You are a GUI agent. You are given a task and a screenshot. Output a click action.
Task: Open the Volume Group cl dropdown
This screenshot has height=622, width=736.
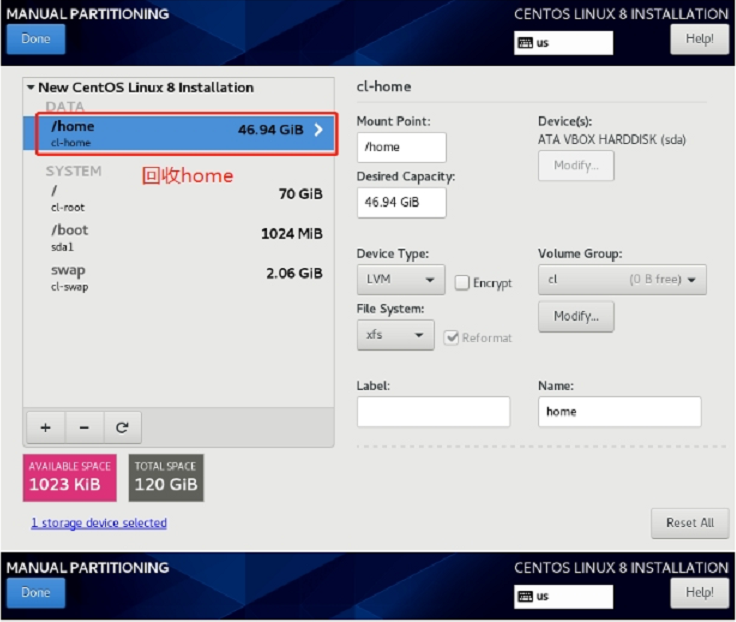622,279
